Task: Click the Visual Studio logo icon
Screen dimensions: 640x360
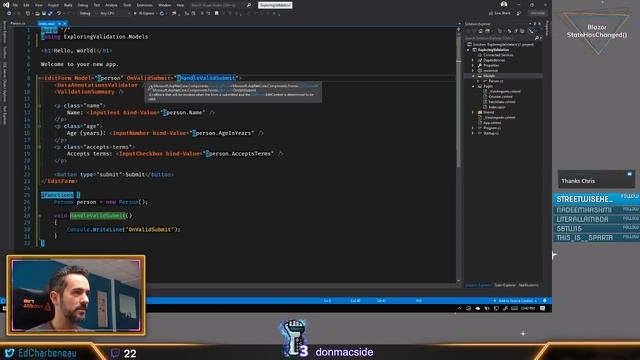Action: [6, 5]
